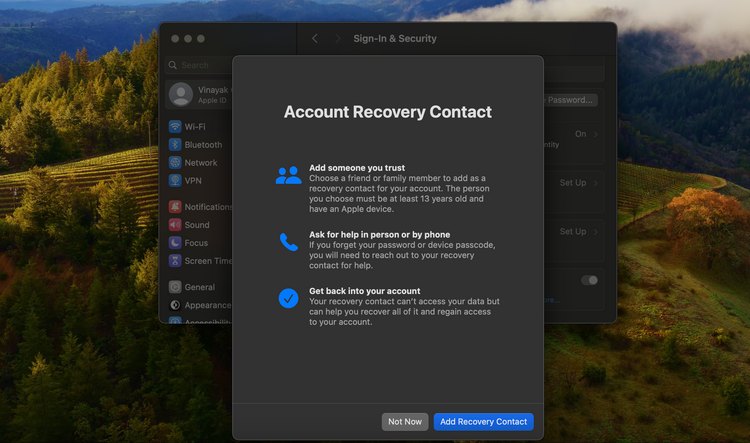Close the settings window with the first window-control dot

[175, 38]
